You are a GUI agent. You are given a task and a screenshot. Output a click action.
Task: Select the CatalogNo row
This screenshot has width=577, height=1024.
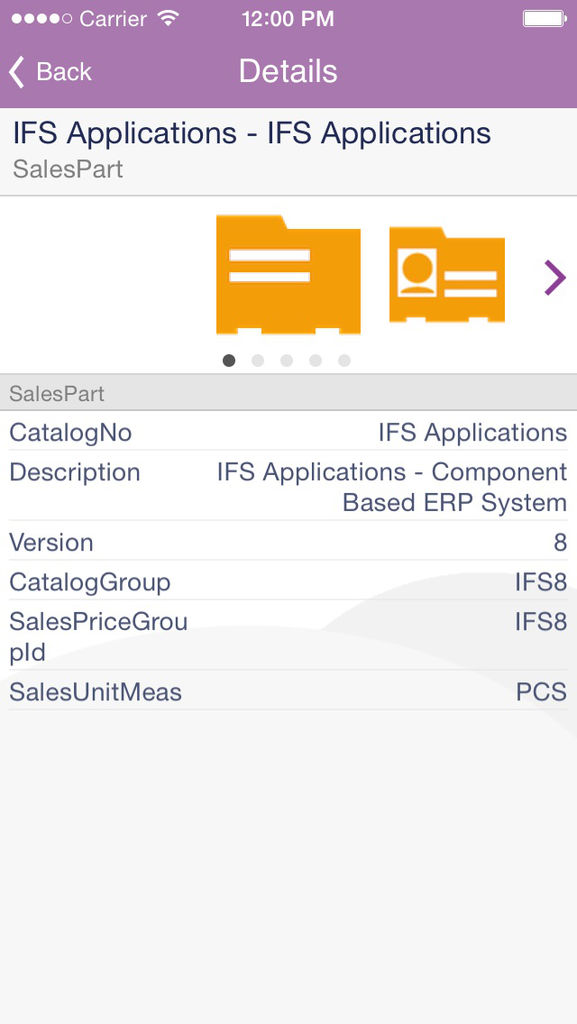(288, 432)
